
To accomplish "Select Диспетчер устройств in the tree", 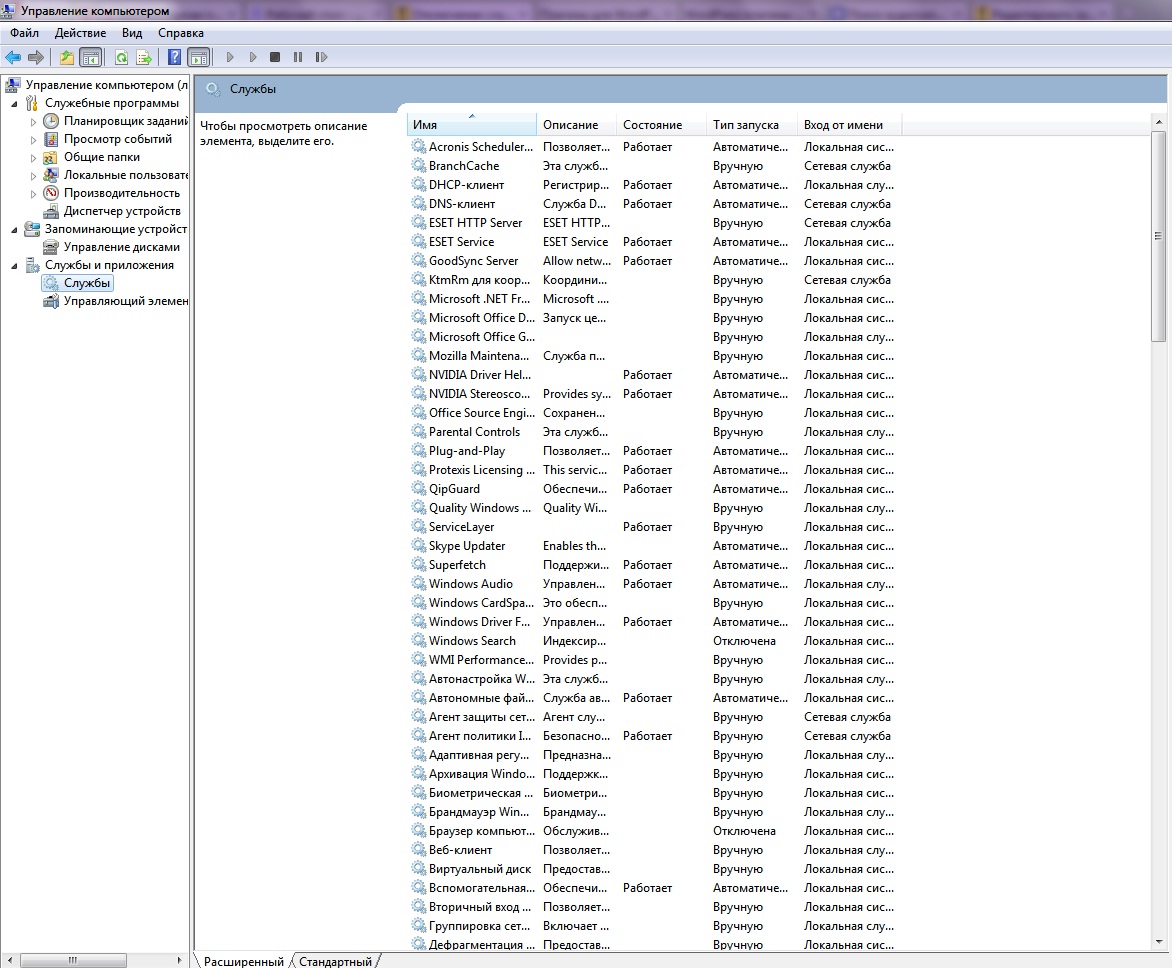I will point(121,211).
